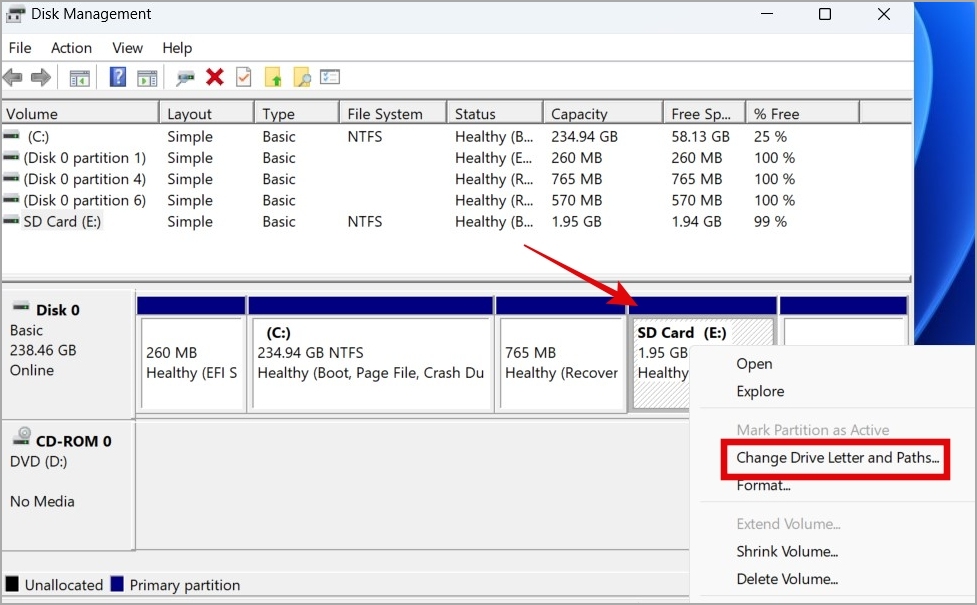Choose Format from the context menu
This screenshot has width=977, height=605.
[x=763, y=485]
